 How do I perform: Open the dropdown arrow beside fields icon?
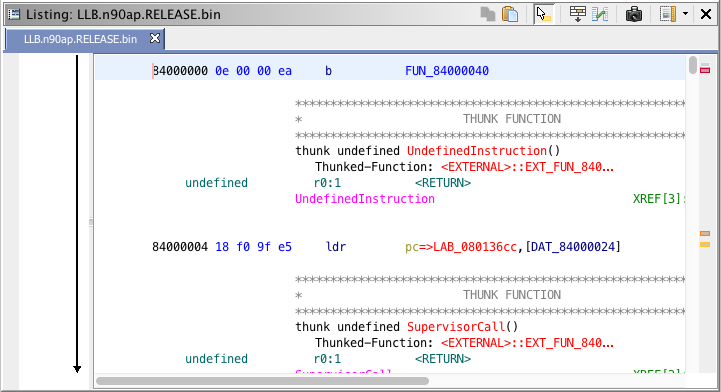[685, 14]
